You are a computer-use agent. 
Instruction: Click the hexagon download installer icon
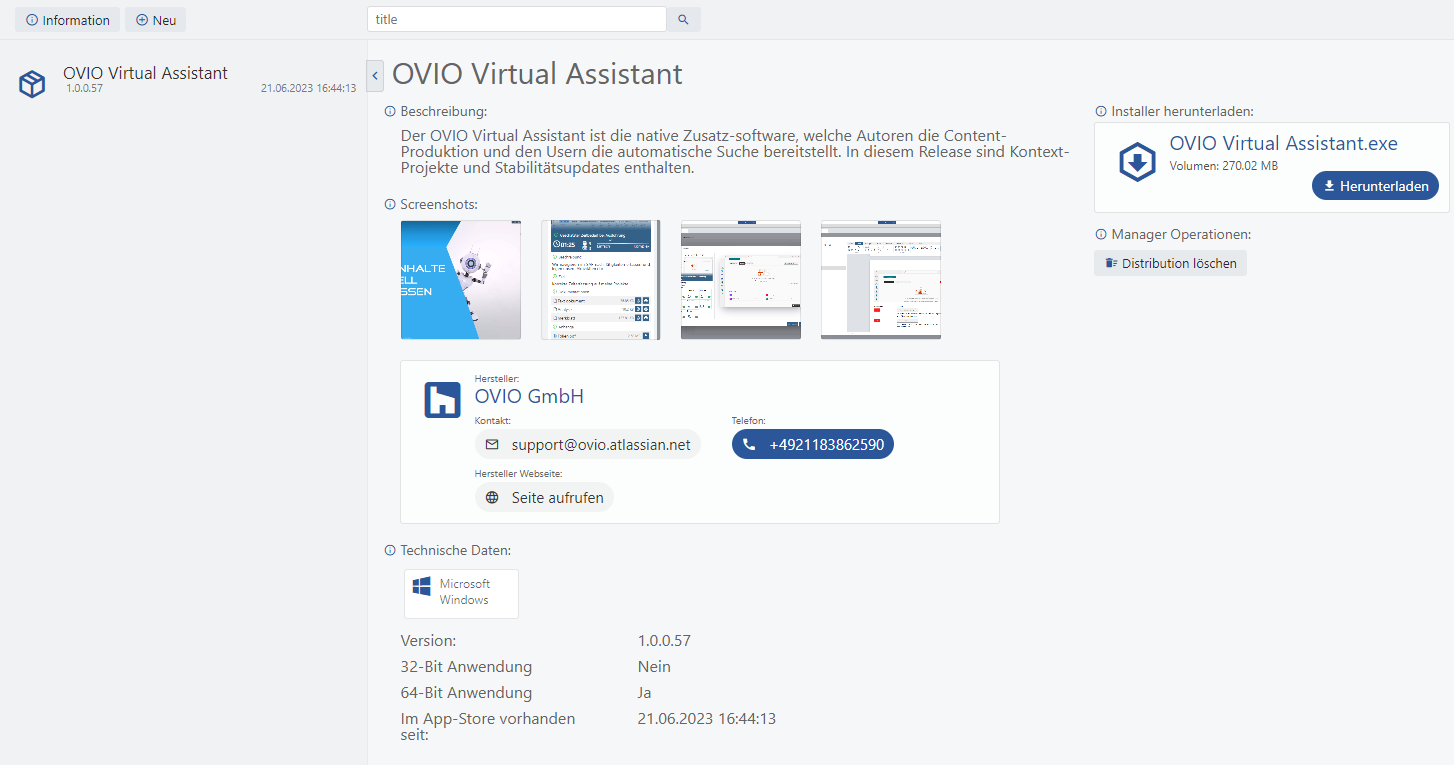click(1137, 162)
